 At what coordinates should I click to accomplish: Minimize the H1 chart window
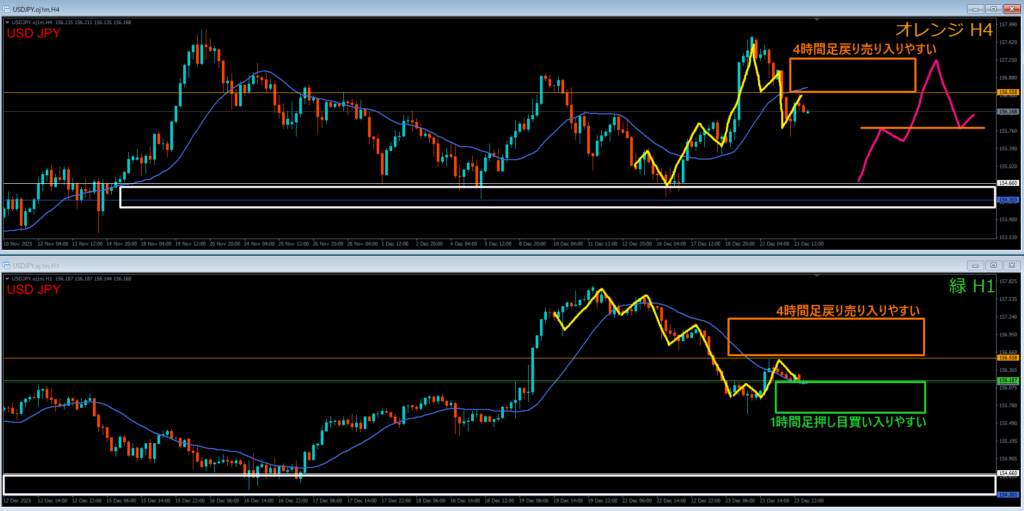tap(975, 267)
